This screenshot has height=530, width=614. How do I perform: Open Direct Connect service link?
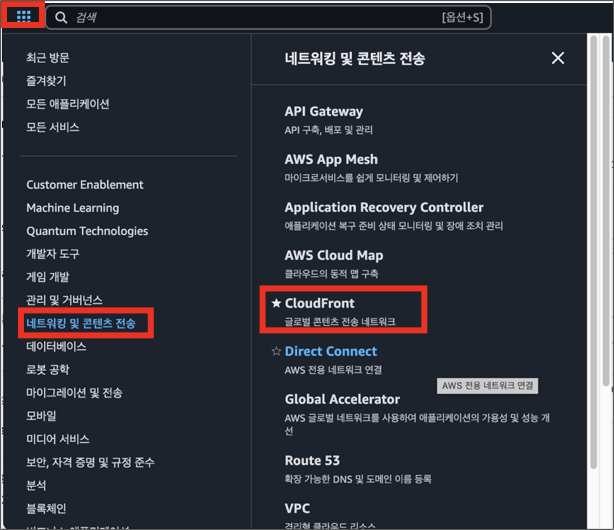coord(330,351)
